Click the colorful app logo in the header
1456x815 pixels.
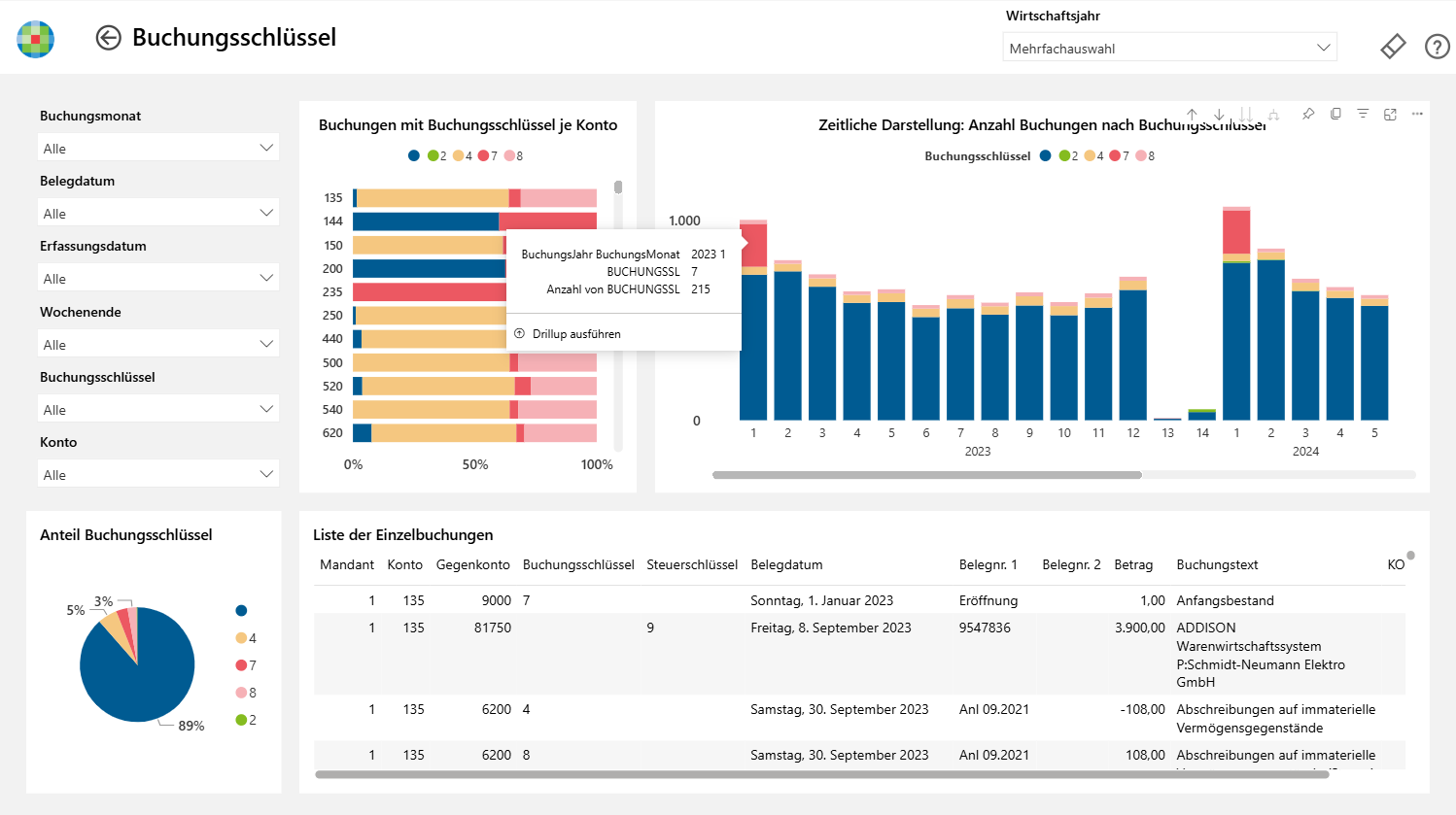point(36,39)
